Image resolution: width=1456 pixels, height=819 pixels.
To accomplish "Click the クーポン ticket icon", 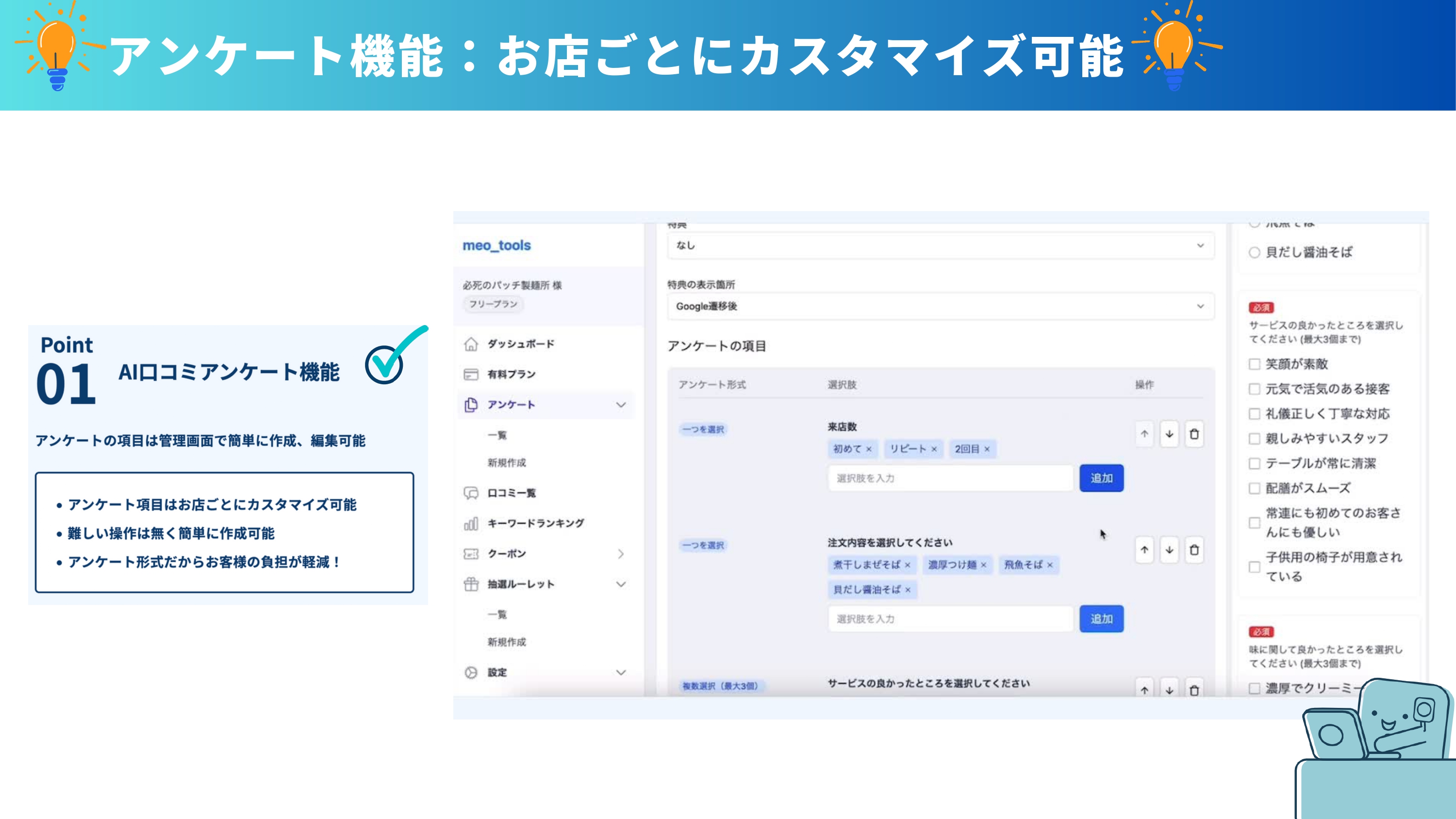I will coord(471,554).
